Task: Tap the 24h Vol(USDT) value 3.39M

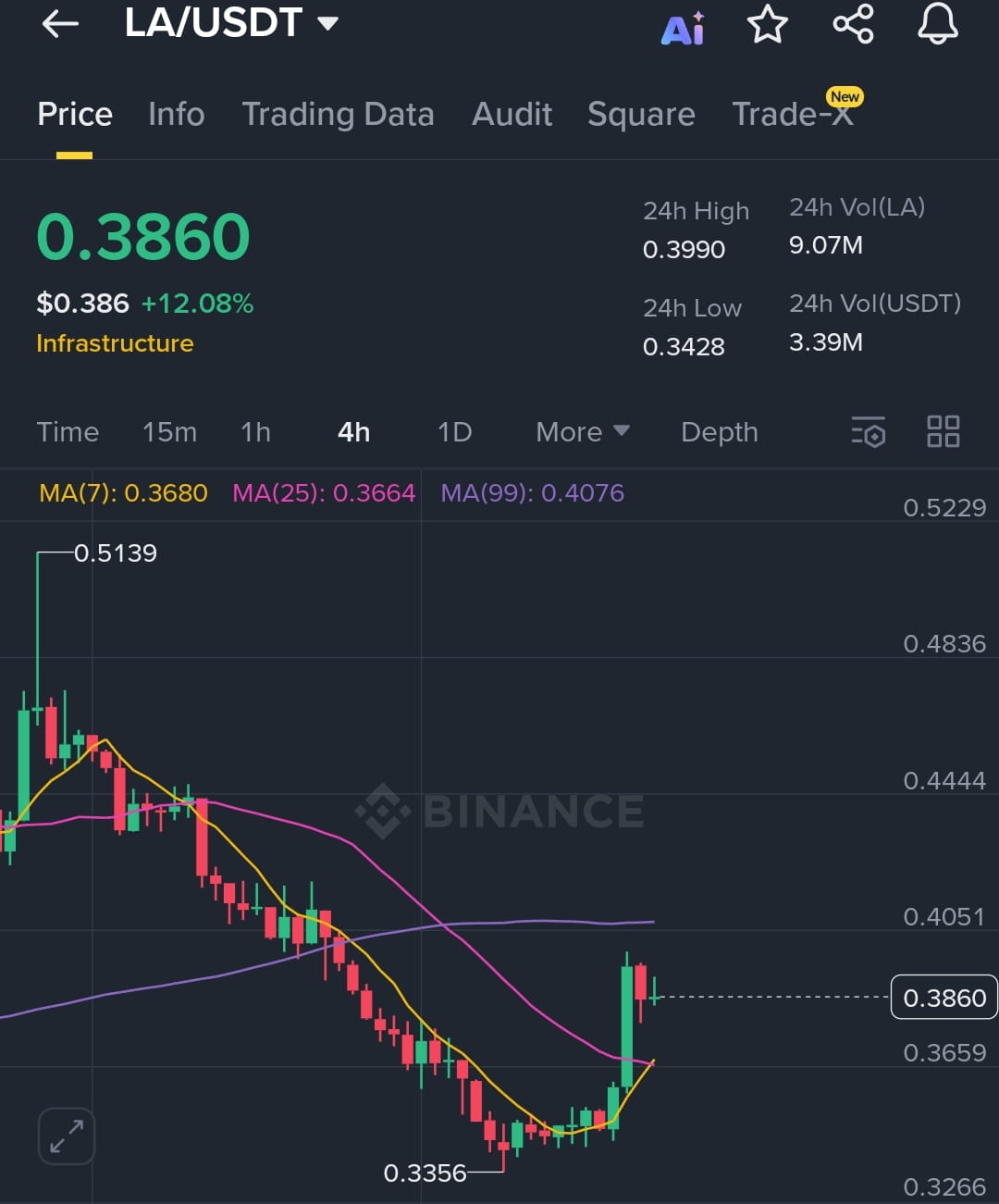Action: click(x=826, y=342)
